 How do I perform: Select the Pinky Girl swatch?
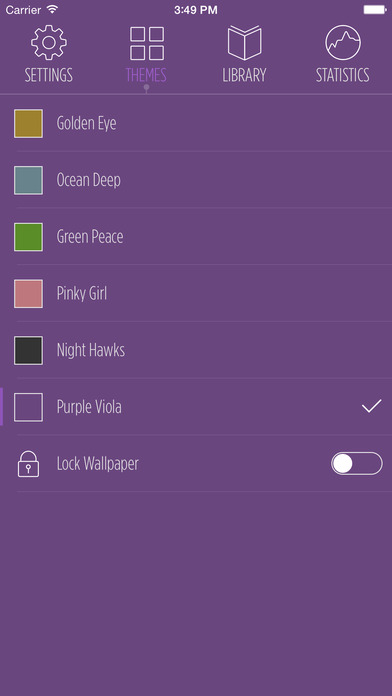pyautogui.click(x=28, y=293)
